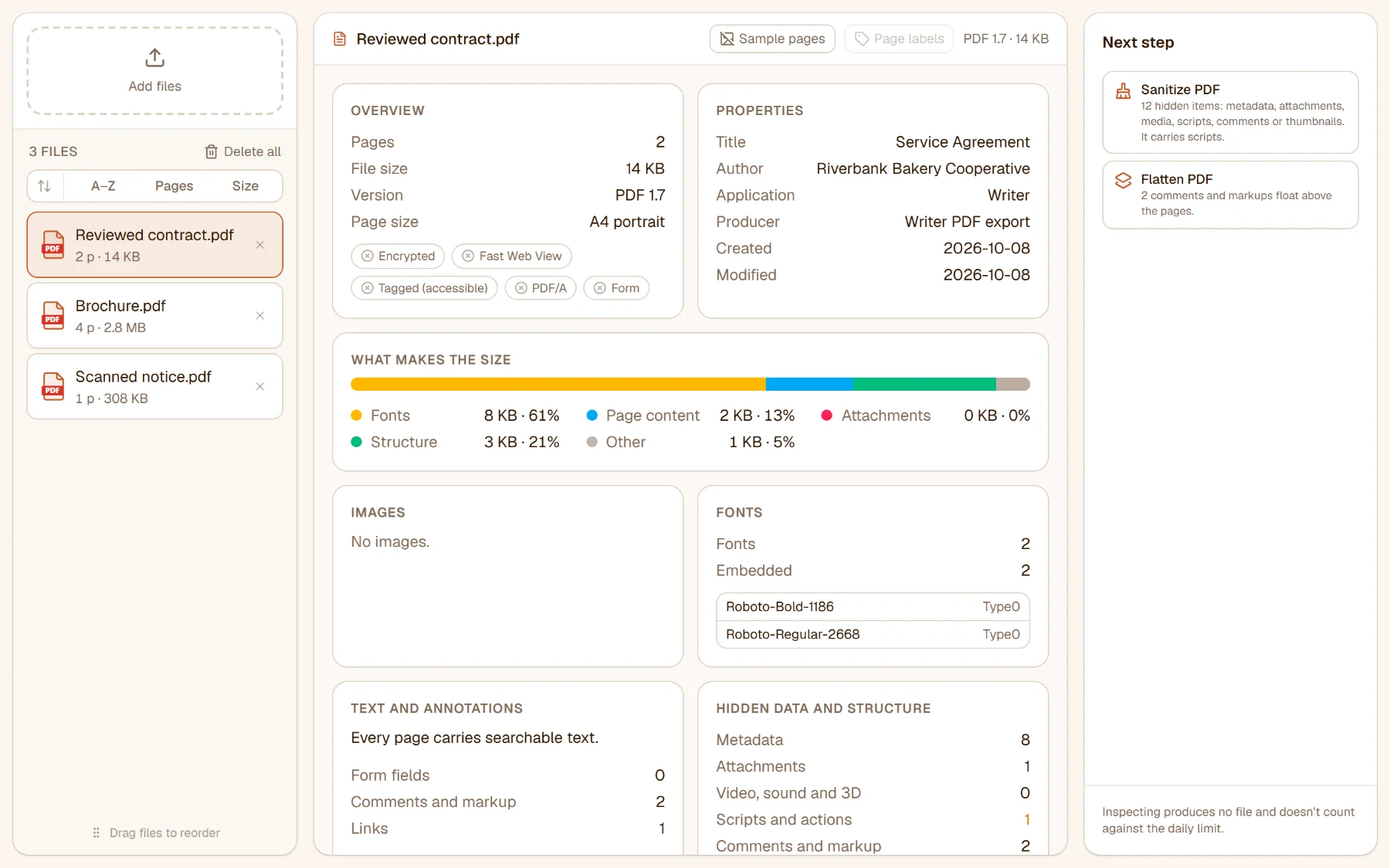Click the Fast Web View chip
The image size is (1390, 868).
(511, 256)
